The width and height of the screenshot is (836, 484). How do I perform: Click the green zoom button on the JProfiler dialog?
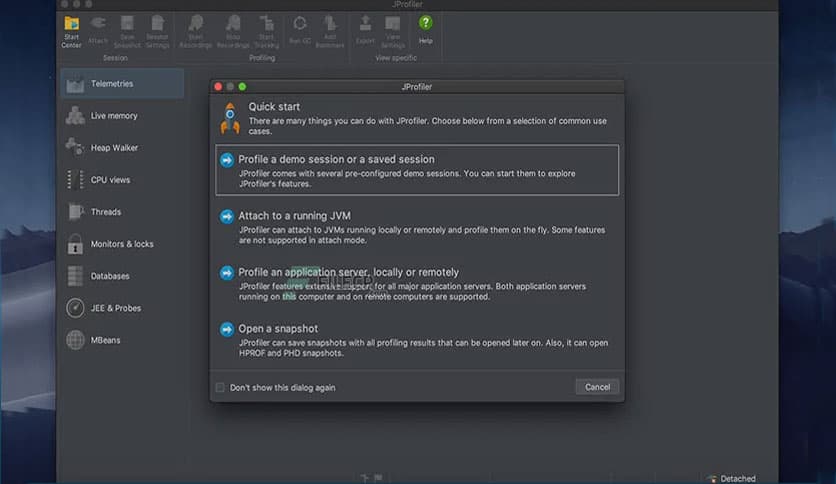point(242,86)
